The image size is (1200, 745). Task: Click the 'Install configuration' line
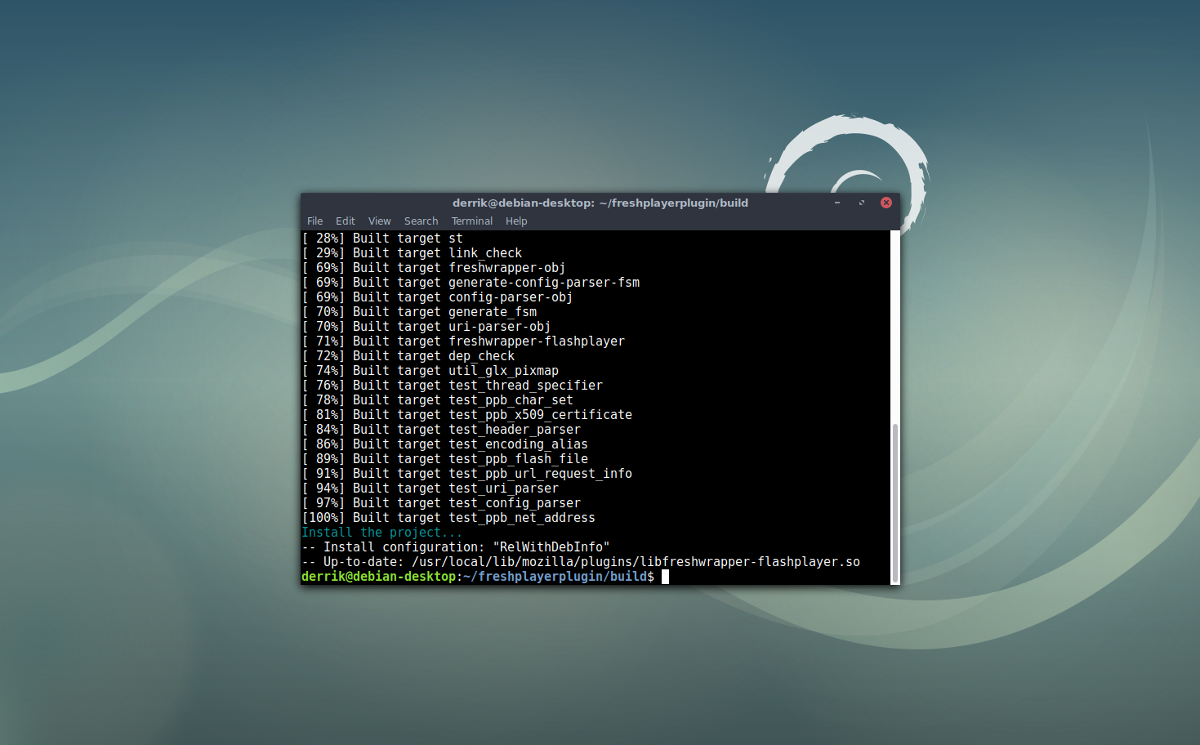(x=456, y=547)
